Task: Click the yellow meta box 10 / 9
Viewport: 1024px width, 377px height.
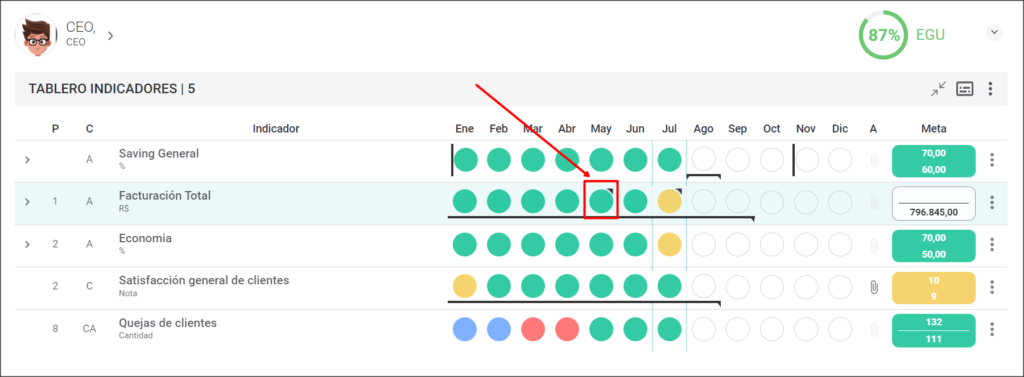Action: pyautogui.click(x=933, y=288)
